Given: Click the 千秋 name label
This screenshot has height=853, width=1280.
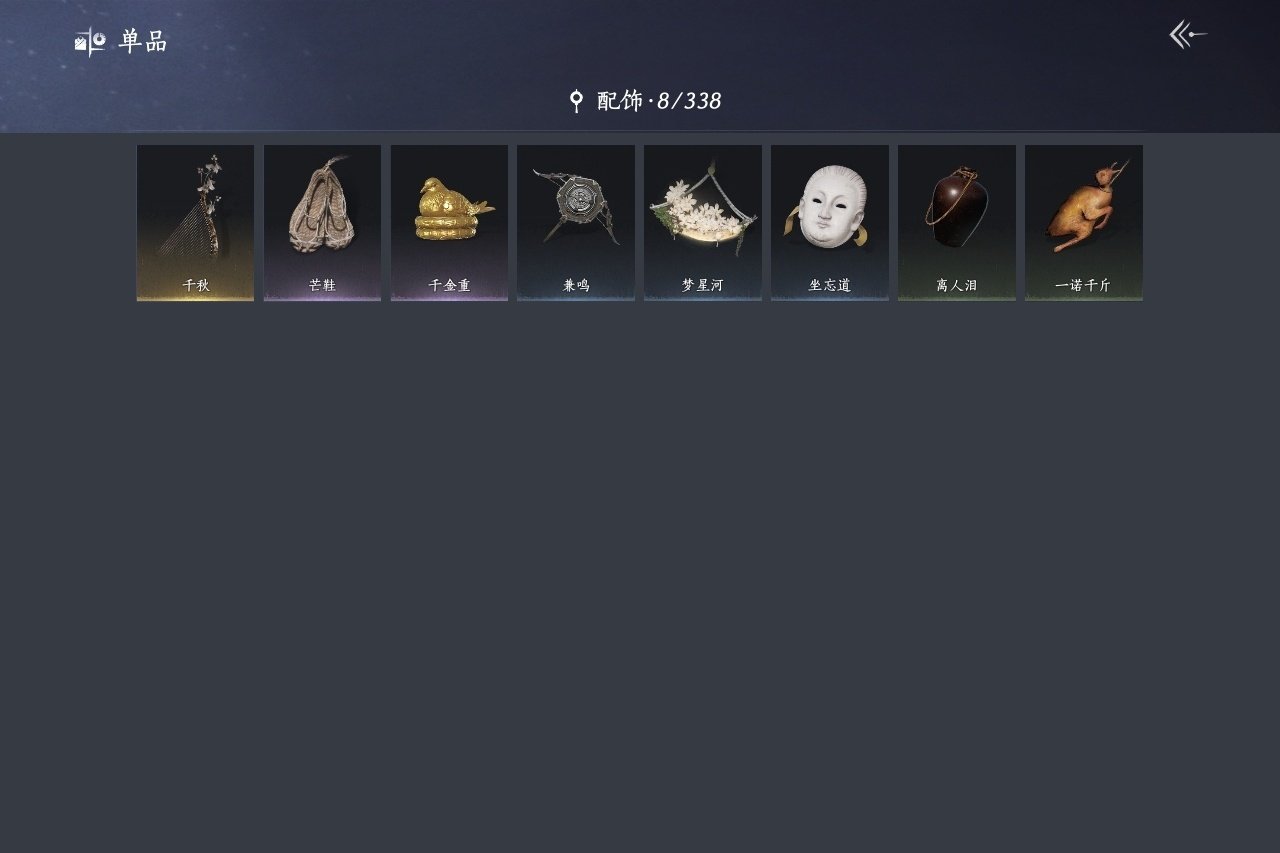Looking at the screenshot, I should coord(196,285).
